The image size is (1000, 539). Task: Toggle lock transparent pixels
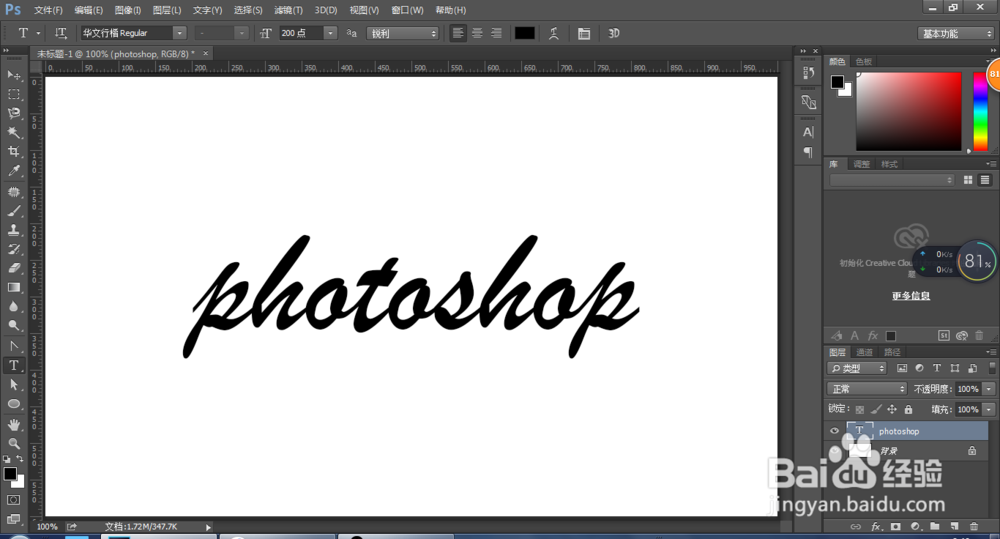(x=860, y=410)
